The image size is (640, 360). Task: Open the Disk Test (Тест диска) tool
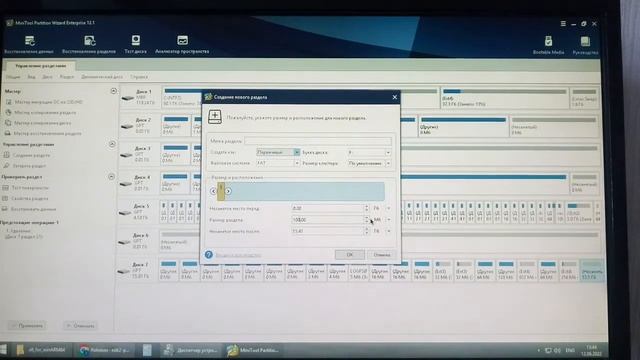point(136,44)
